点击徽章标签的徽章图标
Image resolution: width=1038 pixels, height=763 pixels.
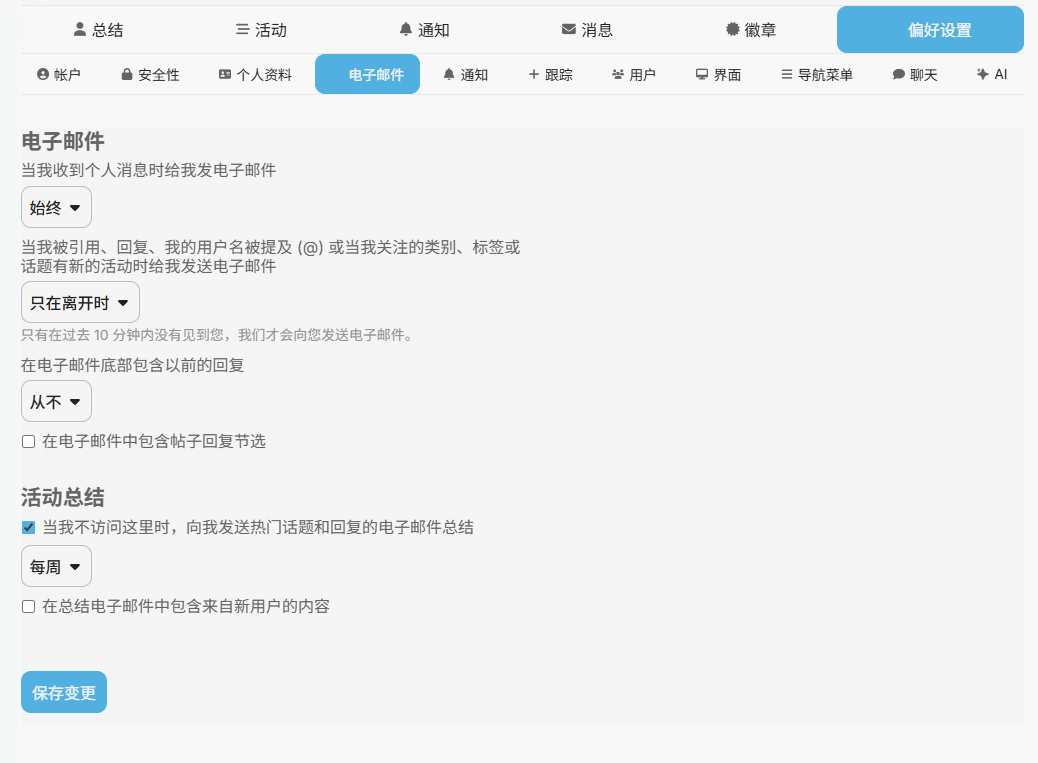(x=732, y=30)
